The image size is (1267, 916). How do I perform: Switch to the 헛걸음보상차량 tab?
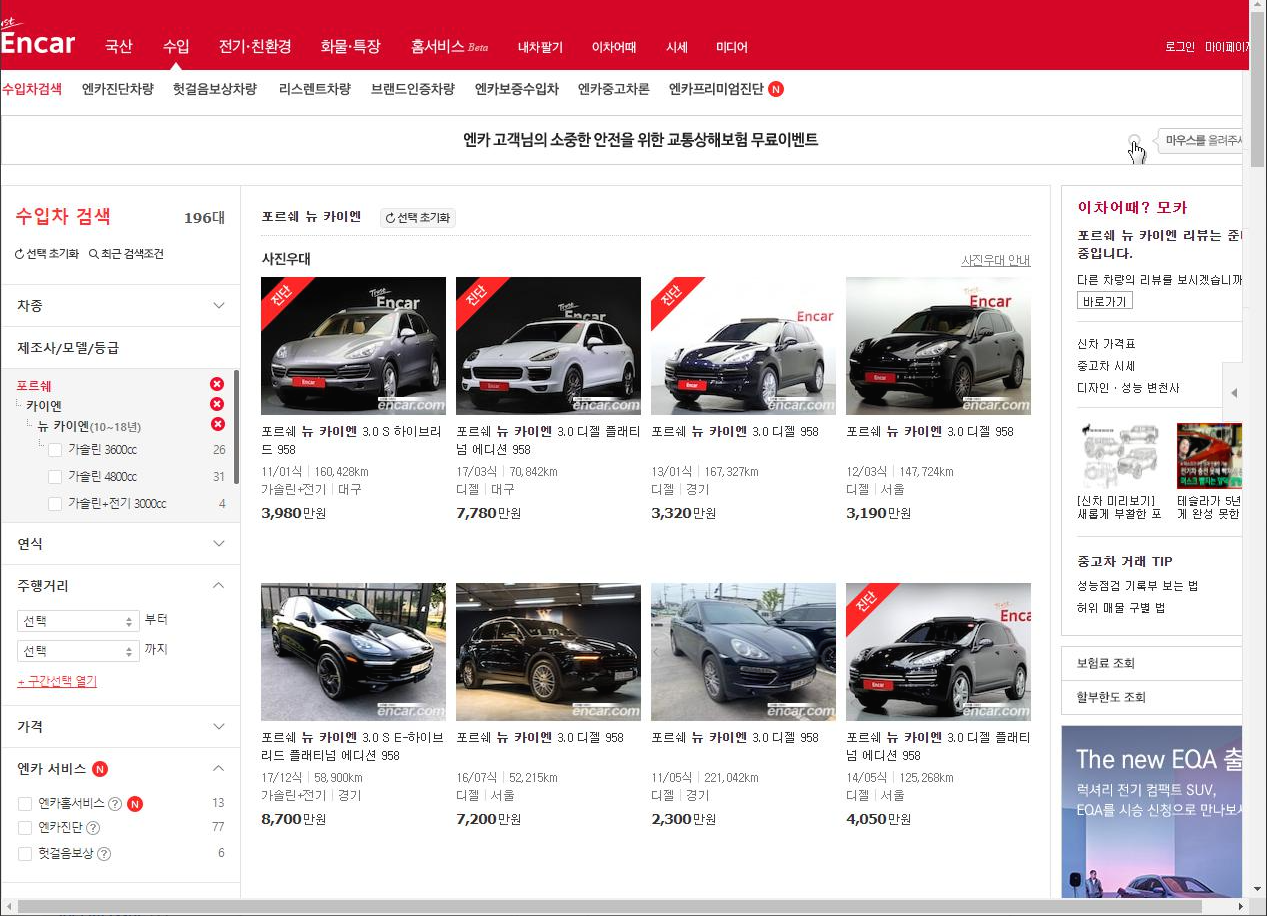point(215,89)
